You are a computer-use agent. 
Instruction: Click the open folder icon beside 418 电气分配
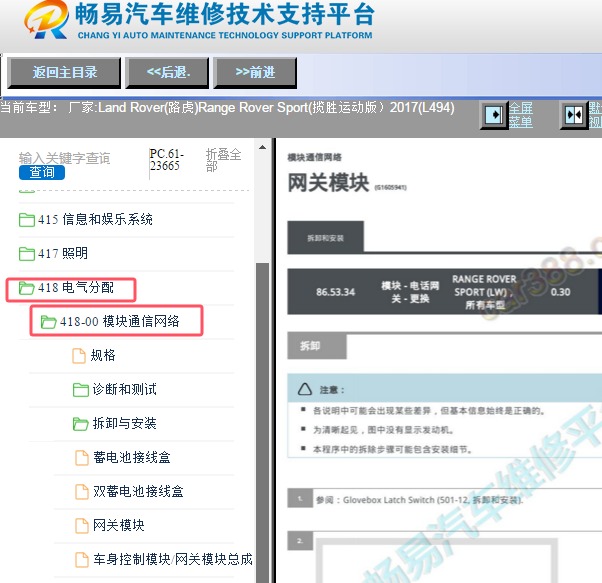coord(26,287)
